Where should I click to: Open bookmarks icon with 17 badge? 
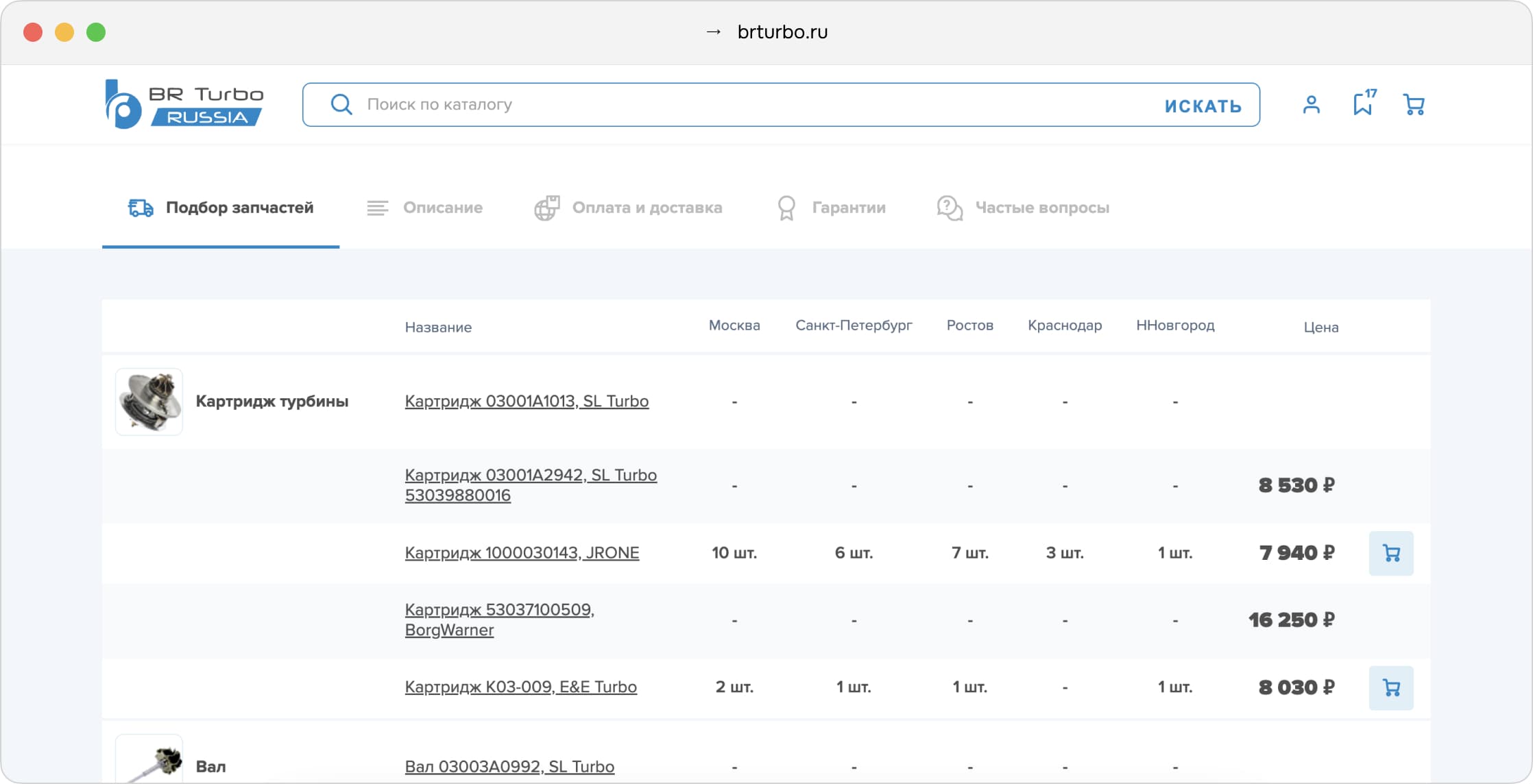coord(1363,104)
